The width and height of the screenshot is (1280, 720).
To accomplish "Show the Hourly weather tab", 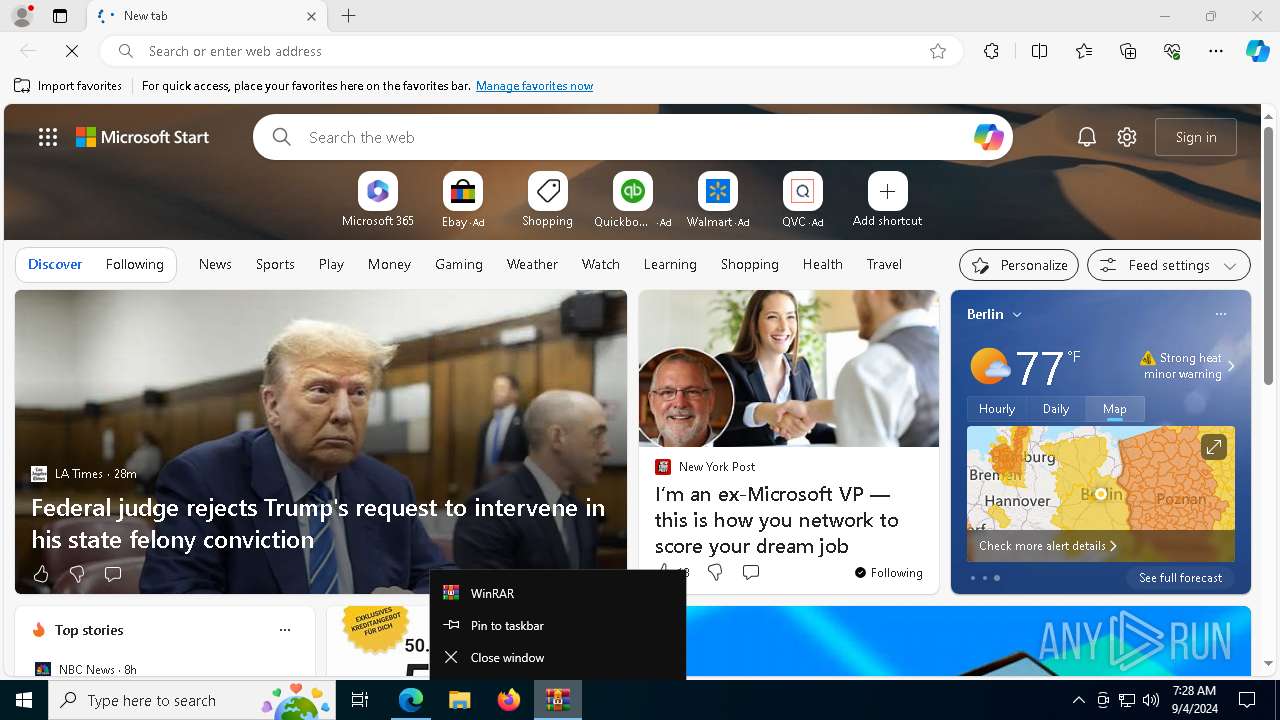I will point(997,408).
